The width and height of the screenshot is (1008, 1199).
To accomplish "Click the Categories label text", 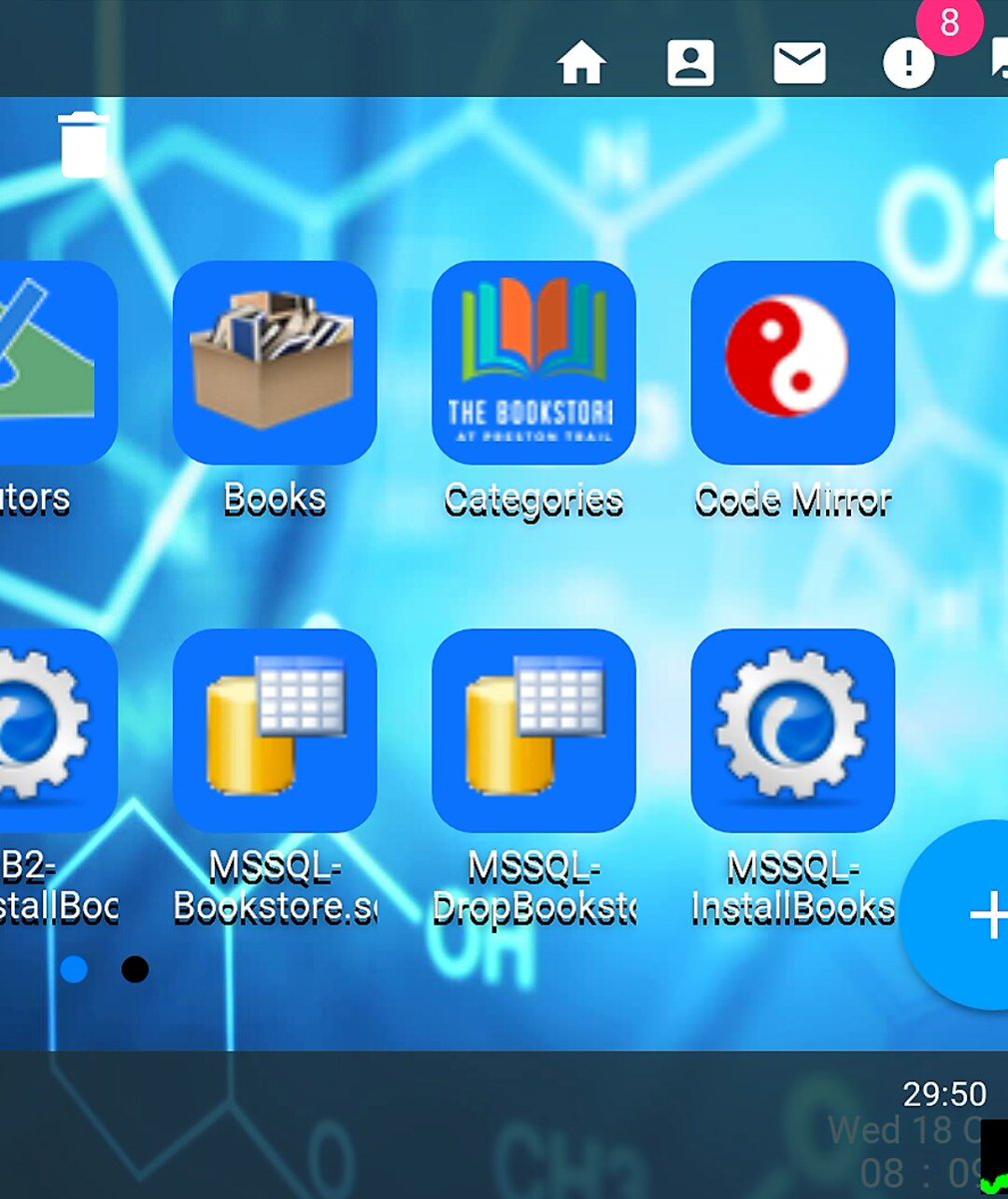I will click(x=533, y=500).
